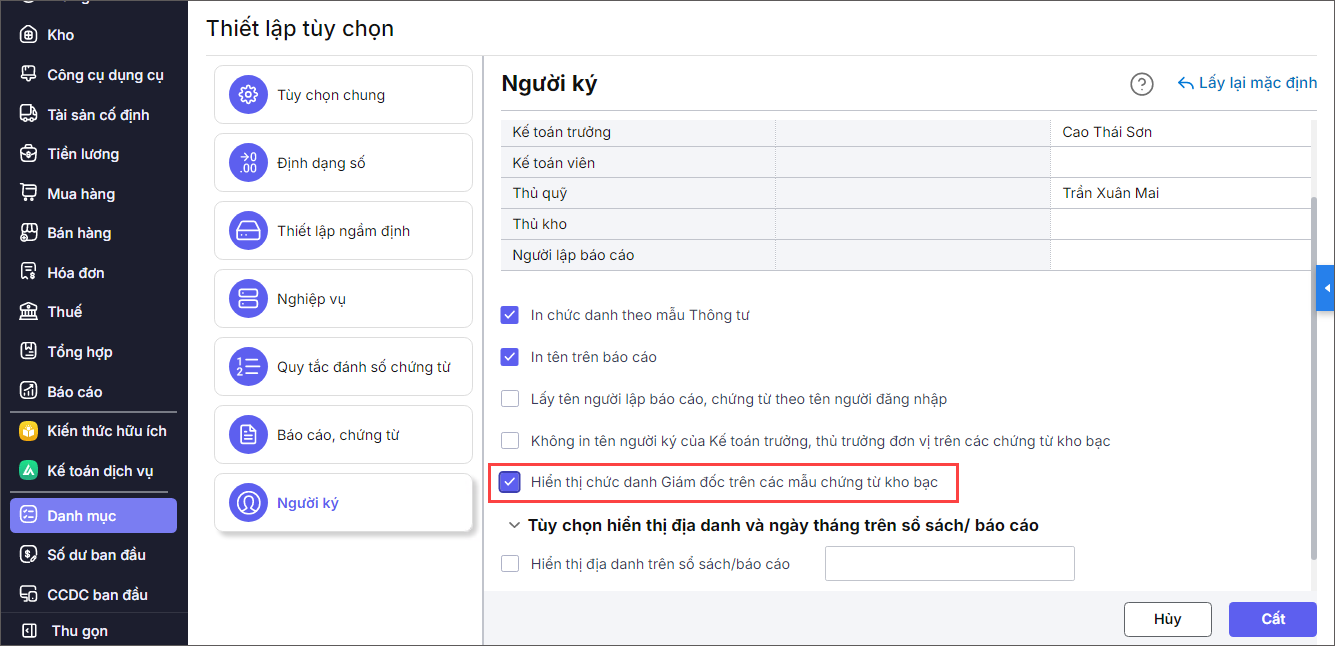Image resolution: width=1335 pixels, height=646 pixels.
Task: Enable Lấy tên người lập báo cáo checkbox
Action: coord(510,399)
